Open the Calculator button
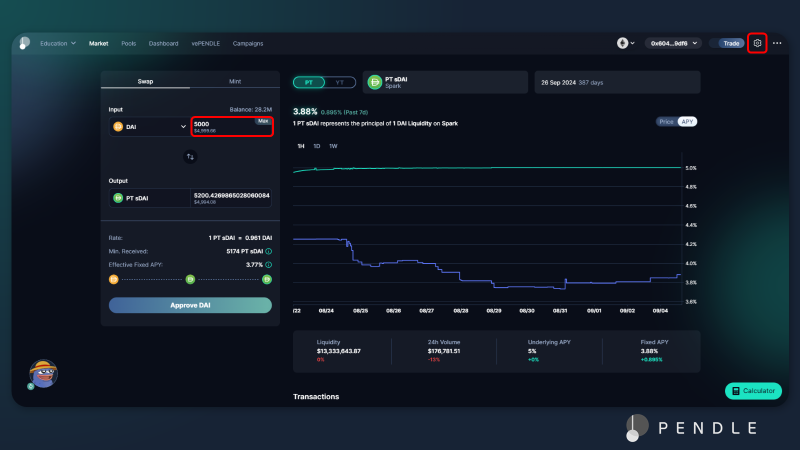 point(753,391)
